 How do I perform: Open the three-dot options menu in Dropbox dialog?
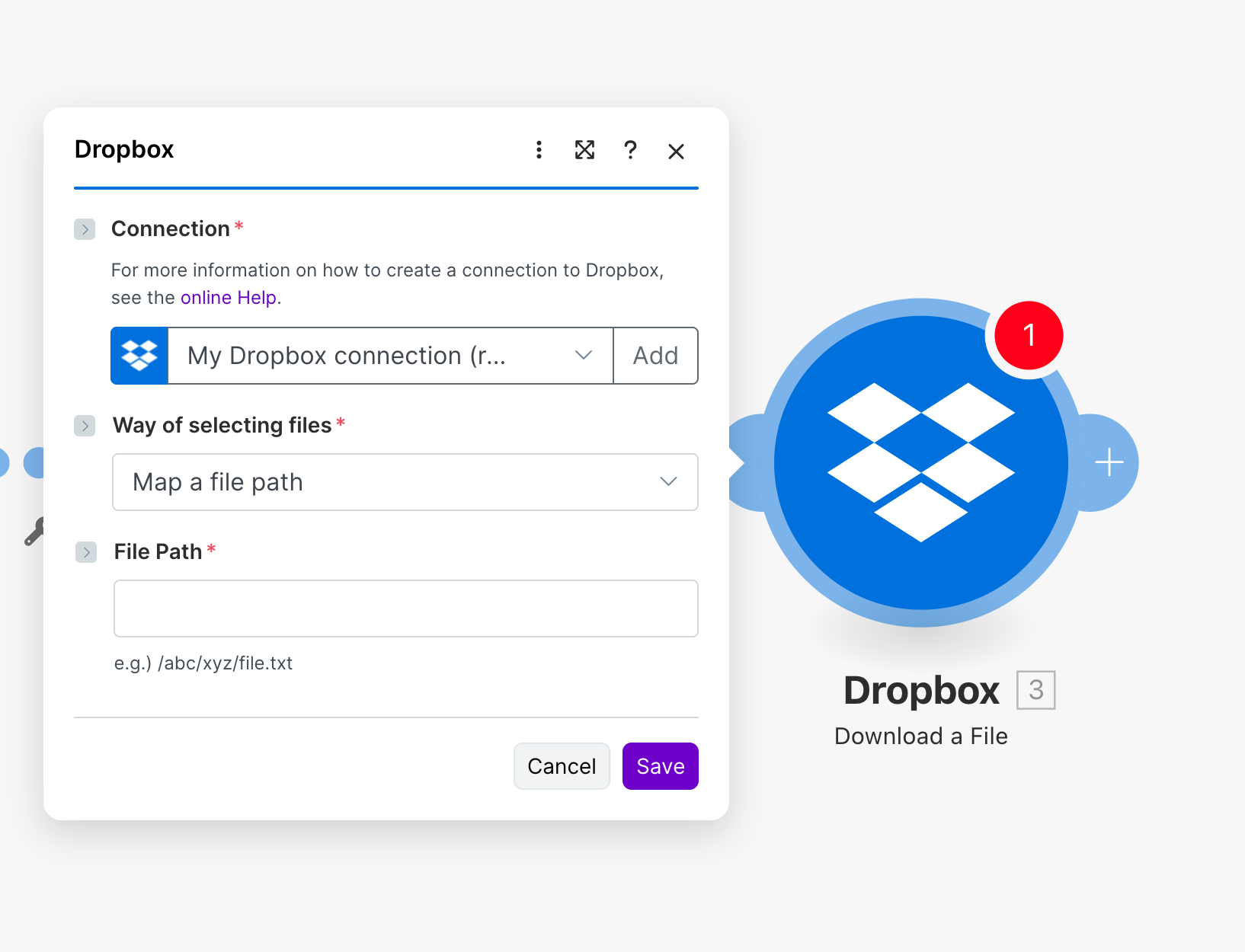point(539,150)
